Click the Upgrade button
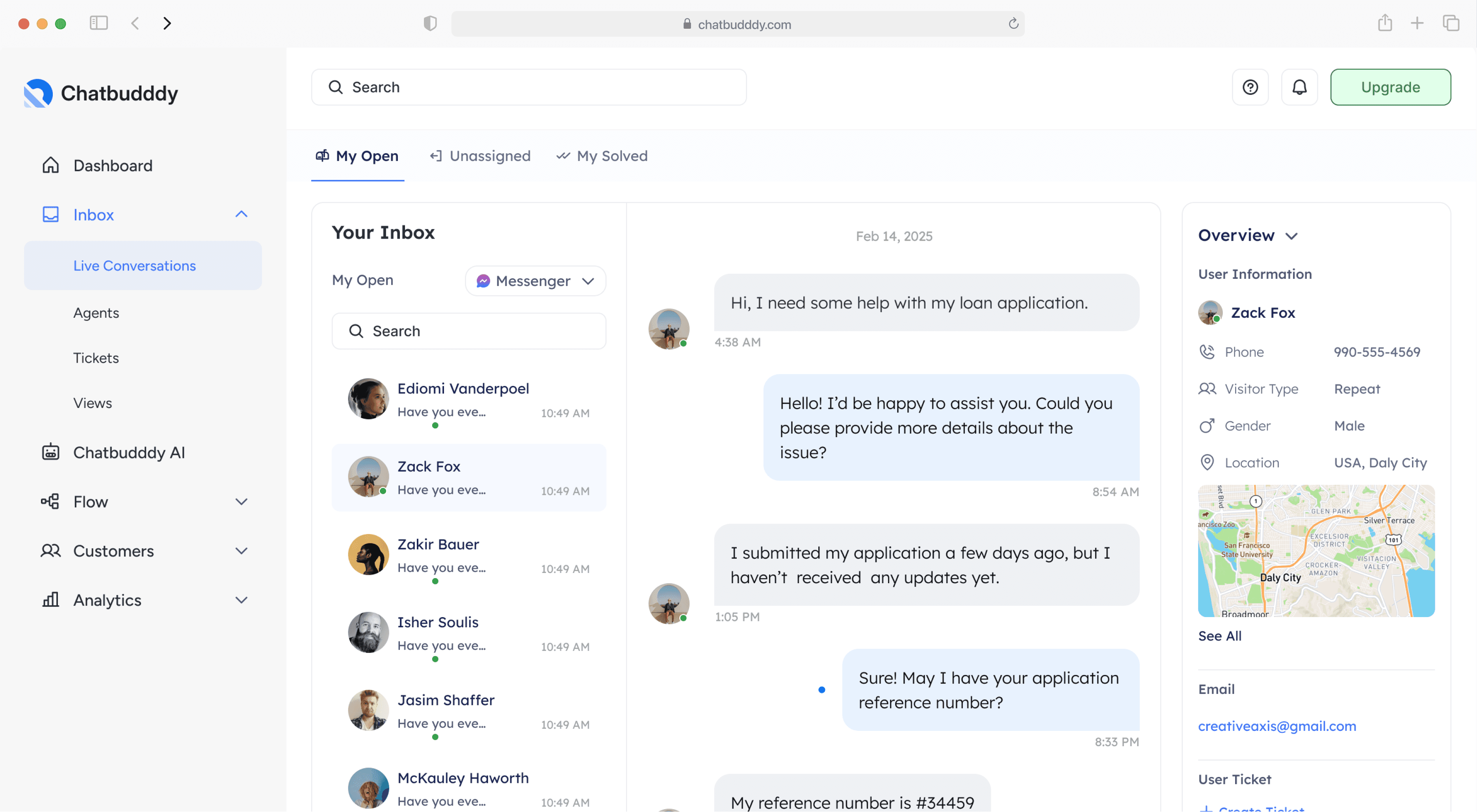This screenshot has width=1477, height=812. click(1390, 87)
